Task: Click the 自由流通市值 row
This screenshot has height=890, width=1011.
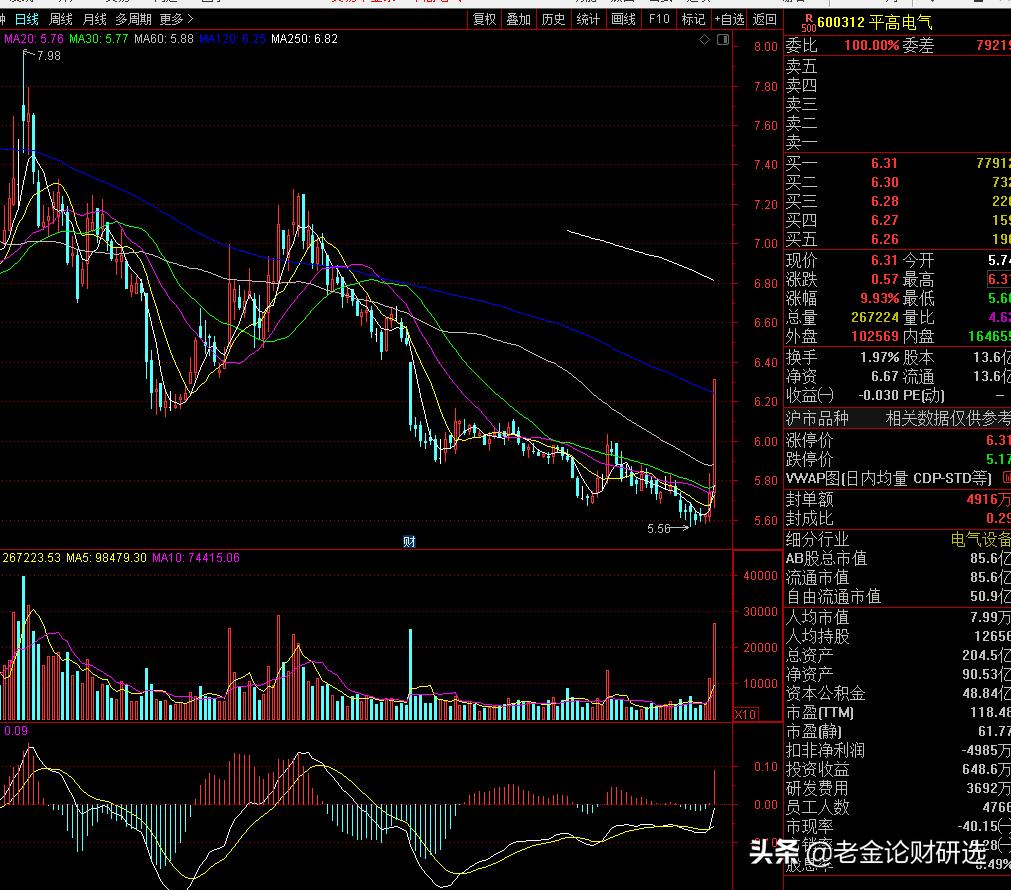Action: pos(898,597)
